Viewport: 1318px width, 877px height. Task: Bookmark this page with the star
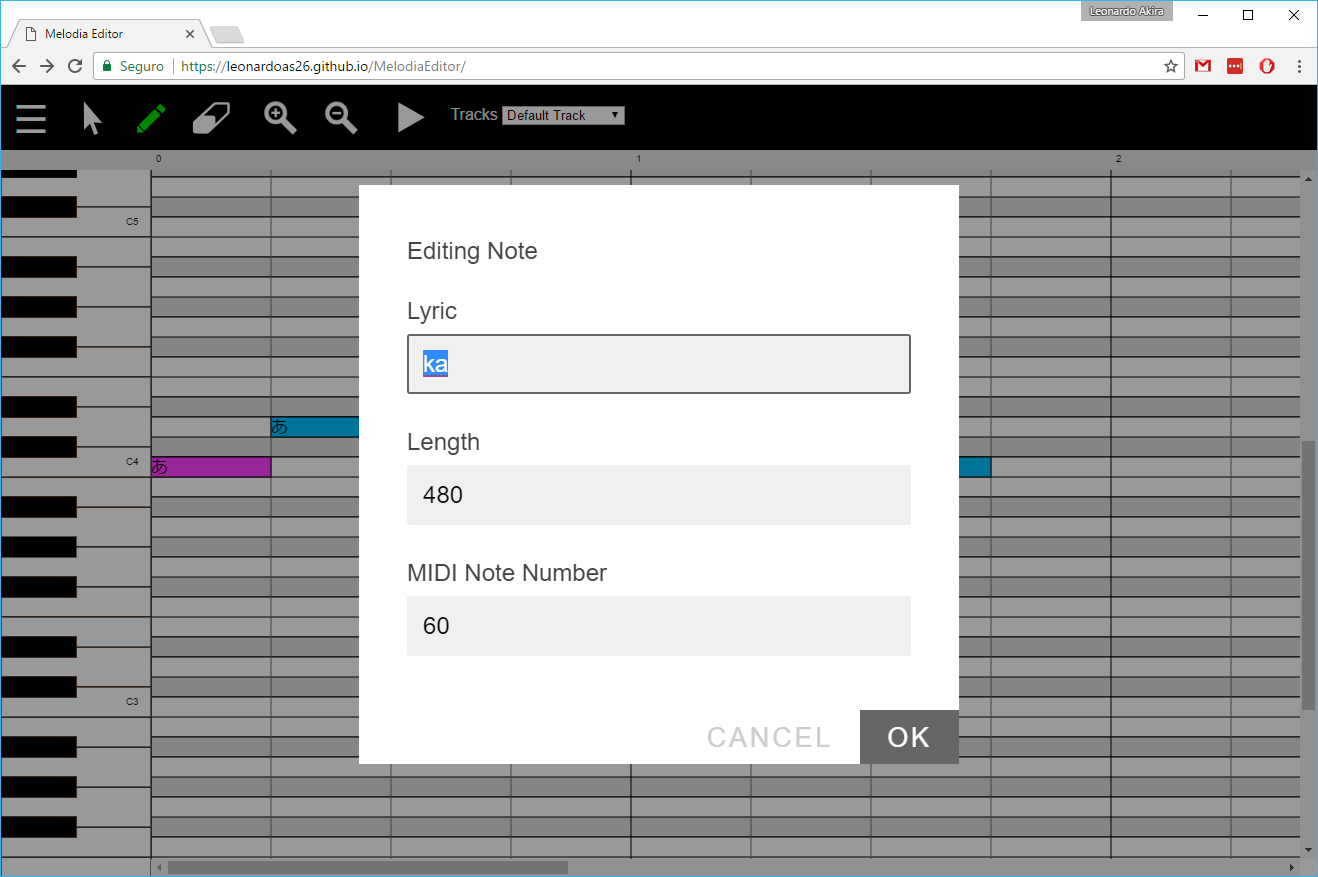(x=1171, y=66)
